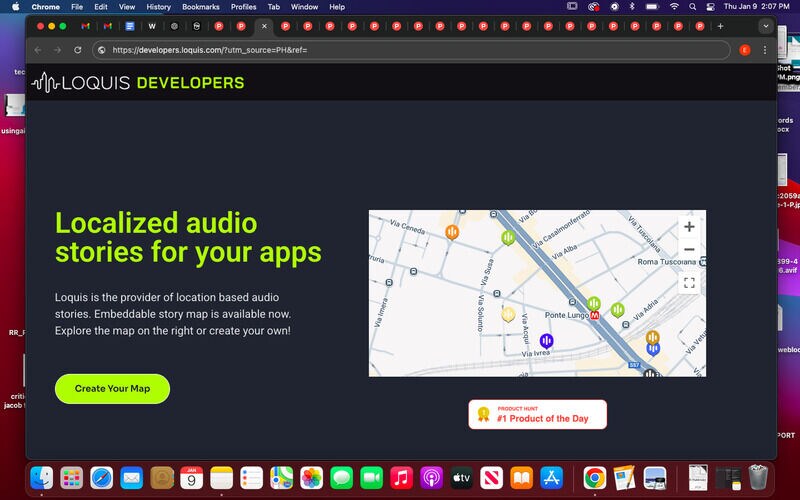Open the History menu
Image resolution: width=800 pixels, height=500 pixels.
(x=158, y=7)
